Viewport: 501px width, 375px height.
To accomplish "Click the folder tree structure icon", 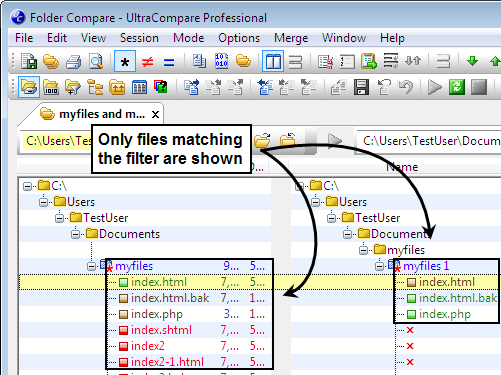I will [x=95, y=87].
